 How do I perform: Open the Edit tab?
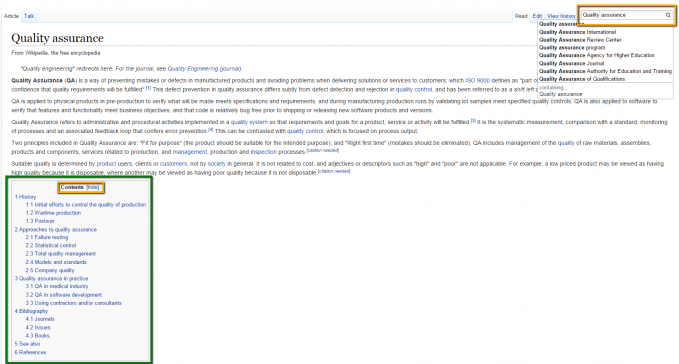pos(537,16)
